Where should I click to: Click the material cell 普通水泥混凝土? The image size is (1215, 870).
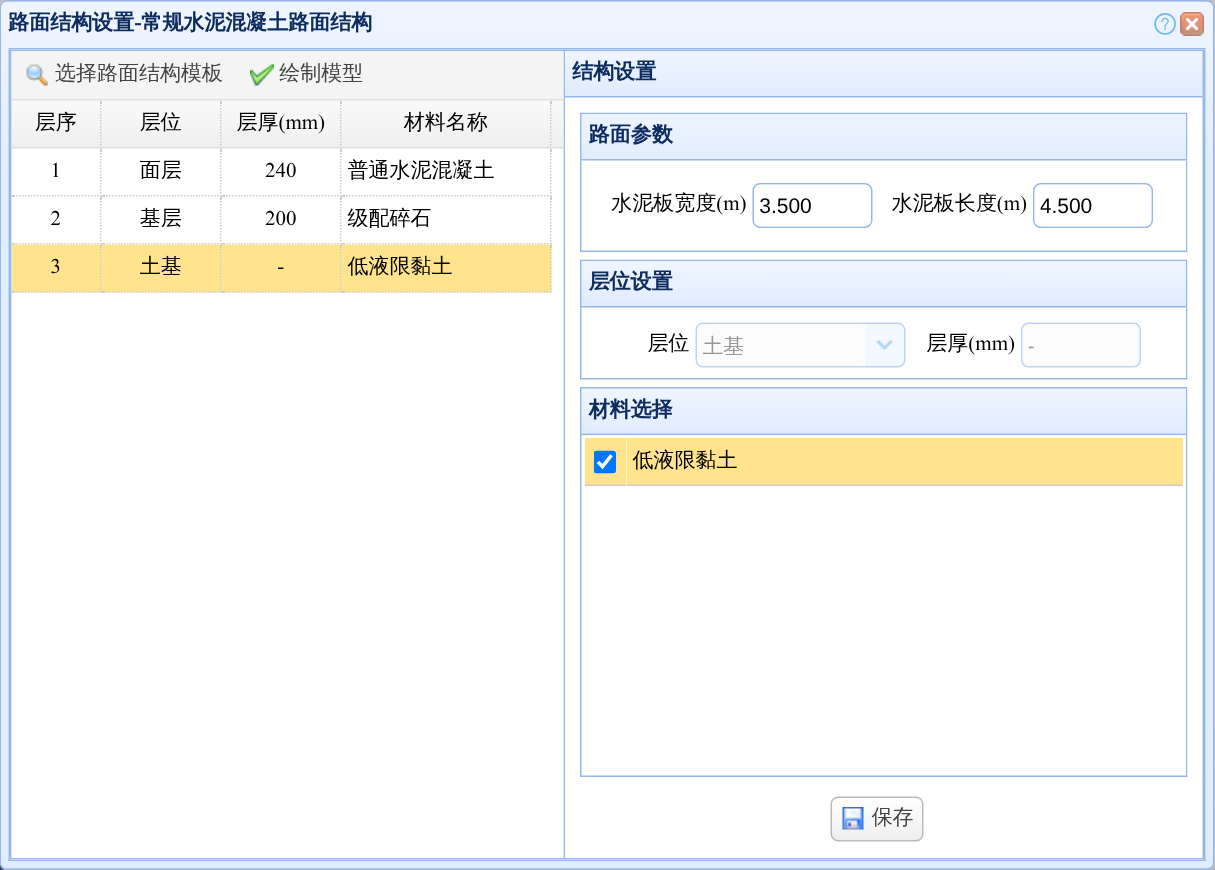click(446, 171)
